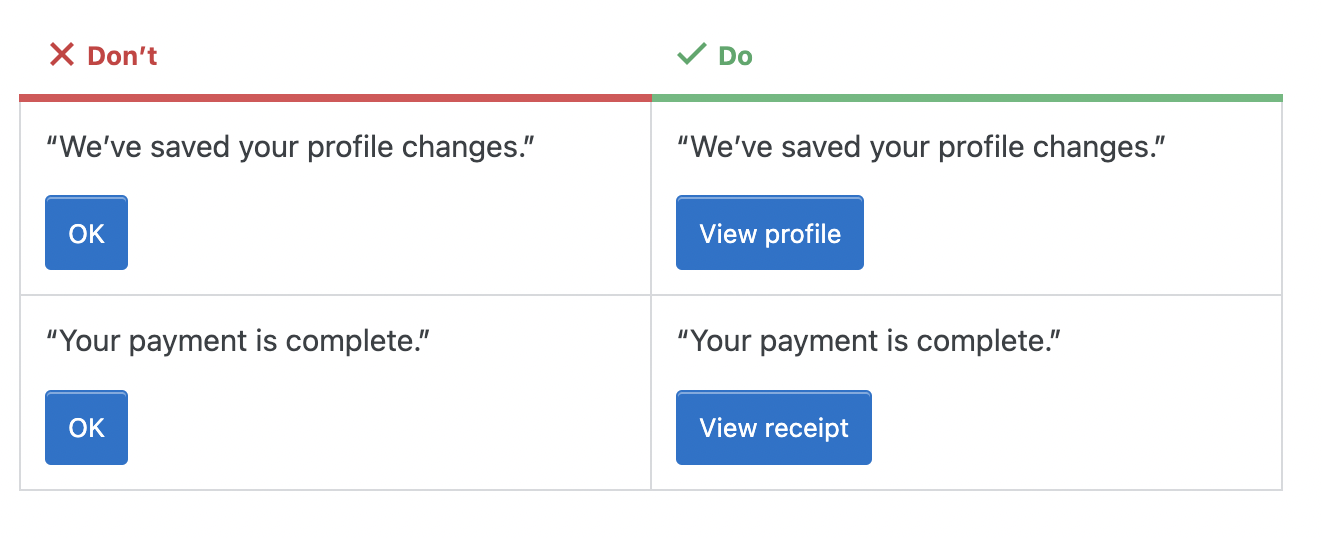Click the green divider bar under Do
The height and width of the screenshot is (538, 1322).
click(967, 98)
